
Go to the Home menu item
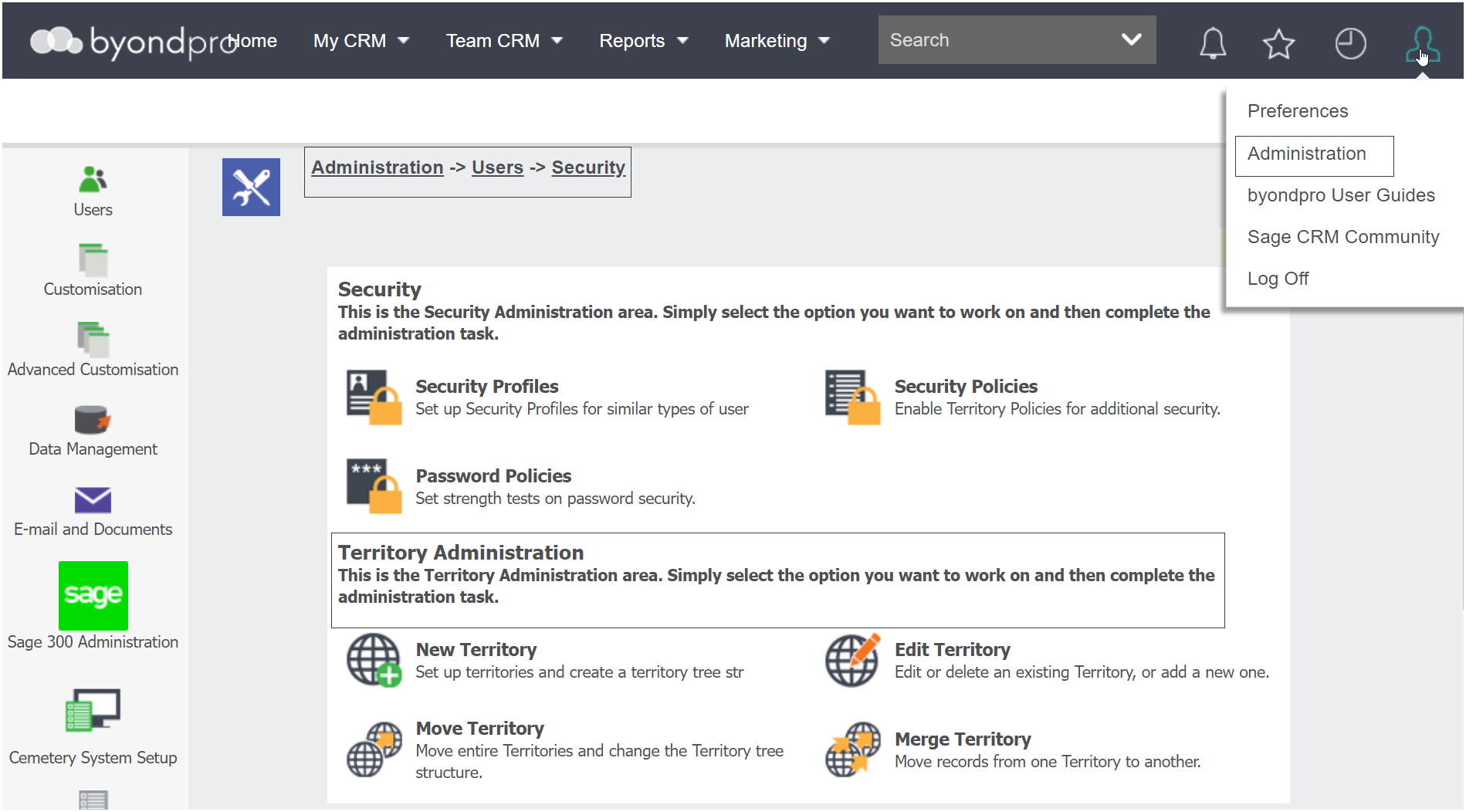[253, 41]
